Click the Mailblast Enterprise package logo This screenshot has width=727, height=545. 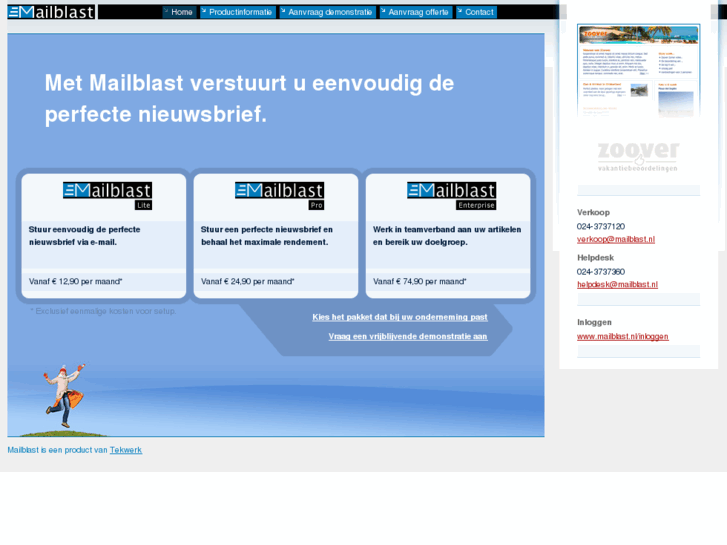pos(452,196)
